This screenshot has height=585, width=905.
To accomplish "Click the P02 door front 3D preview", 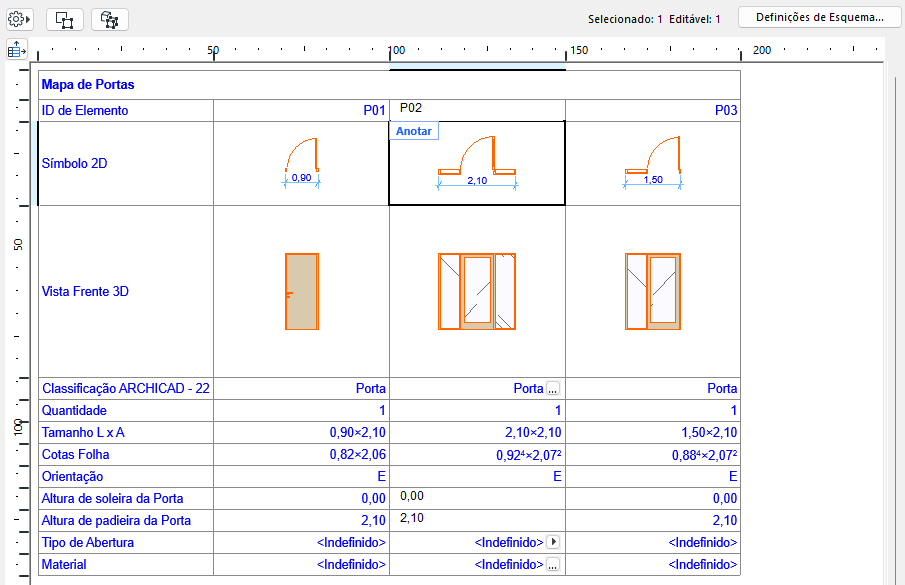I will (477, 291).
